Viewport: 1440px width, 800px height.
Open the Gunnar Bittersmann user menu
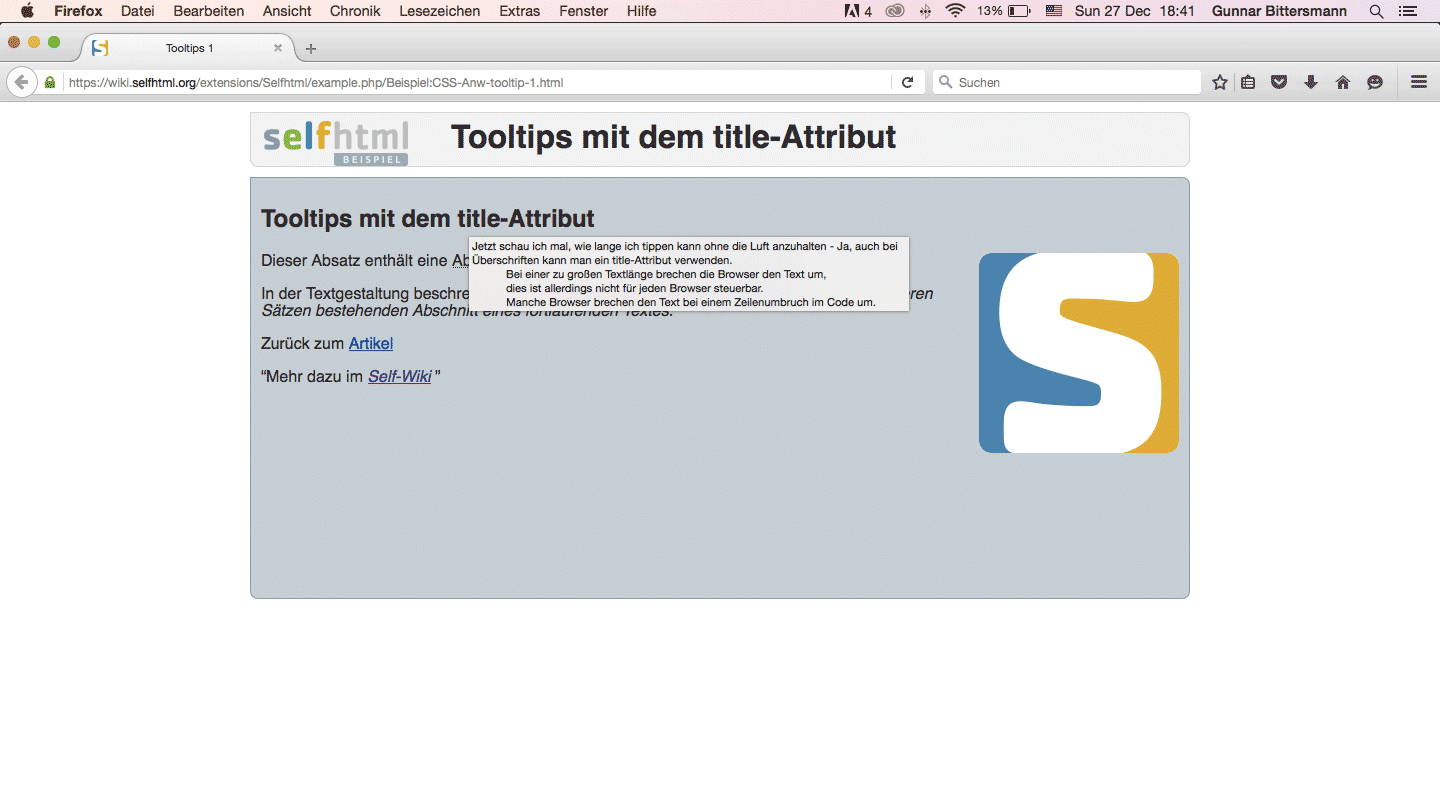pos(1279,11)
